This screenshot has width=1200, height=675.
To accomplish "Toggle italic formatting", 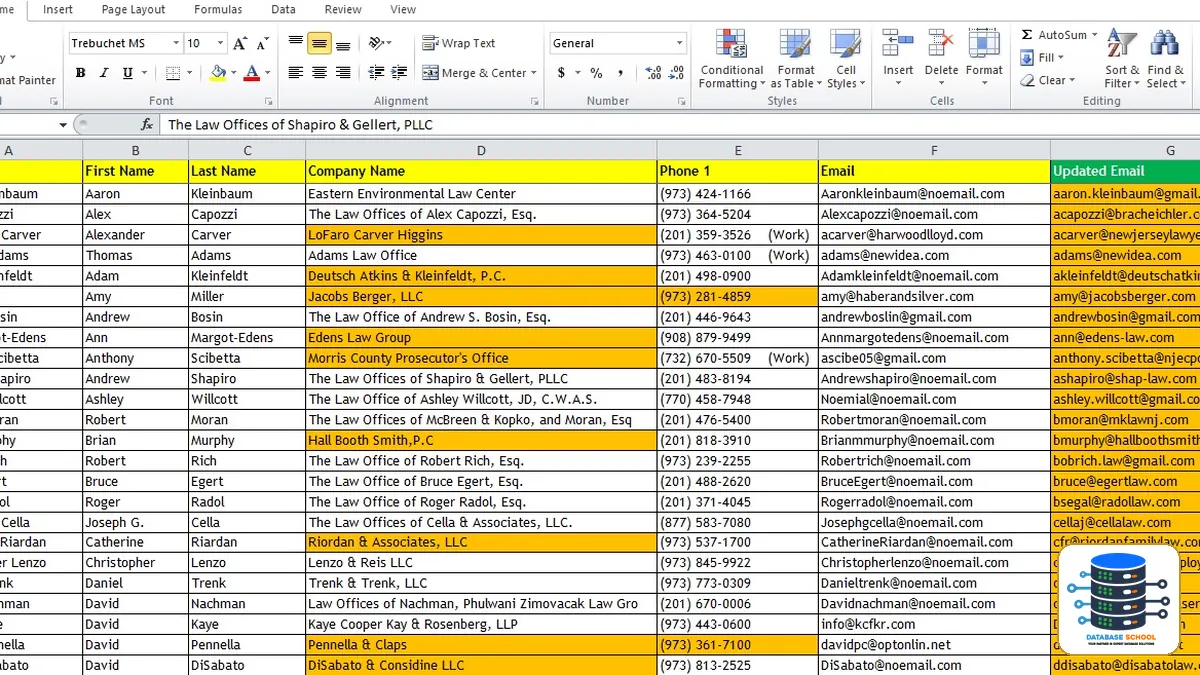I will pos(104,73).
